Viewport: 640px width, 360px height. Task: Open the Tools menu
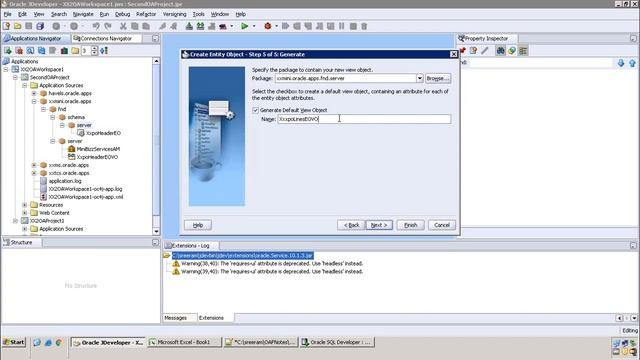[x=198, y=14]
